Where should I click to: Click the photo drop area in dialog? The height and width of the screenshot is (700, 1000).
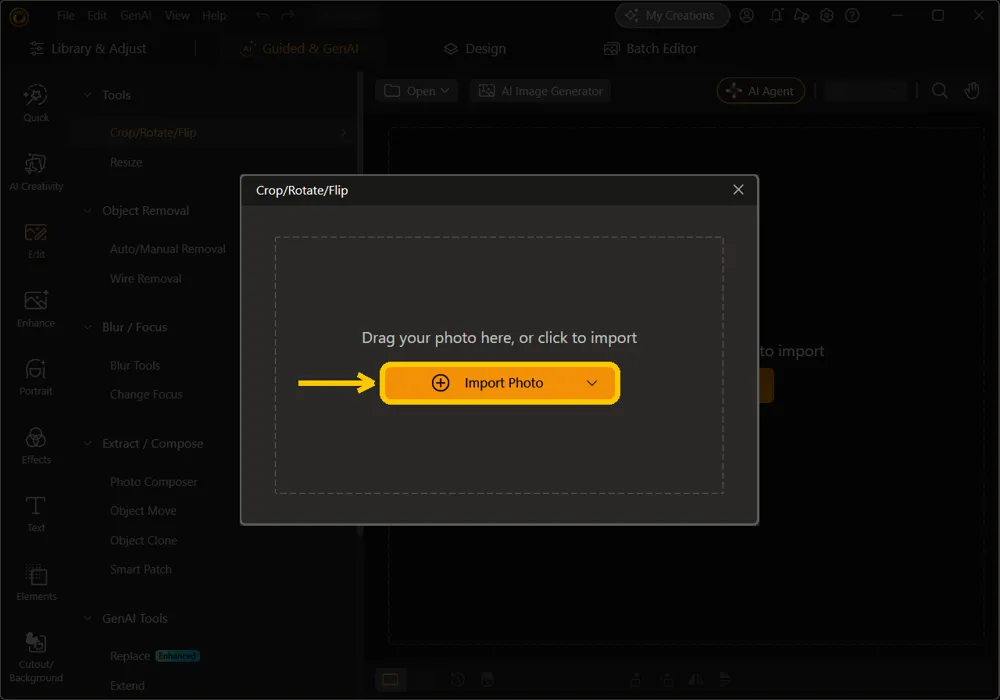[499, 365]
